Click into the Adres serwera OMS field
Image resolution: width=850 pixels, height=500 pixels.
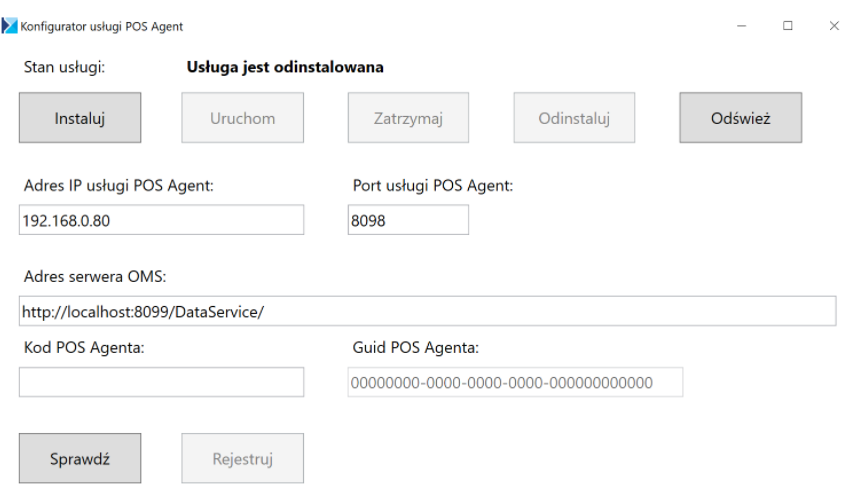click(x=427, y=311)
